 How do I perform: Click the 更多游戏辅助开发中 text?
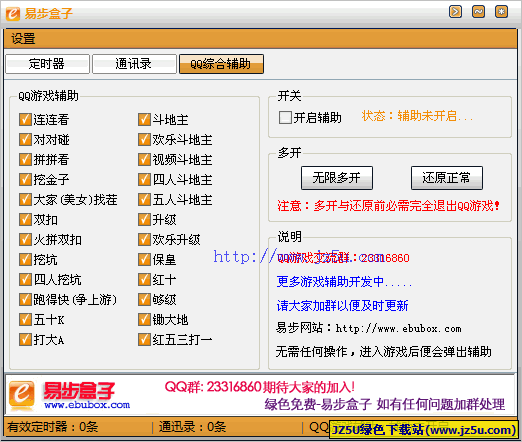coord(344,282)
